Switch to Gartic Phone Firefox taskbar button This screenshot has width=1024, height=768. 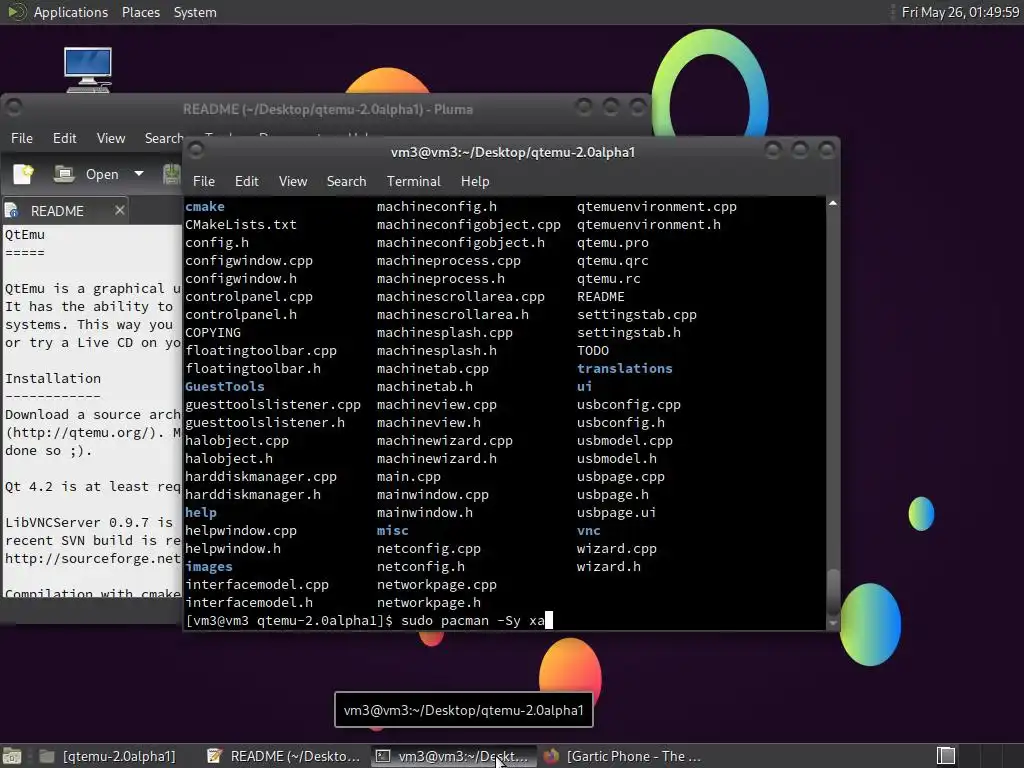(622, 756)
